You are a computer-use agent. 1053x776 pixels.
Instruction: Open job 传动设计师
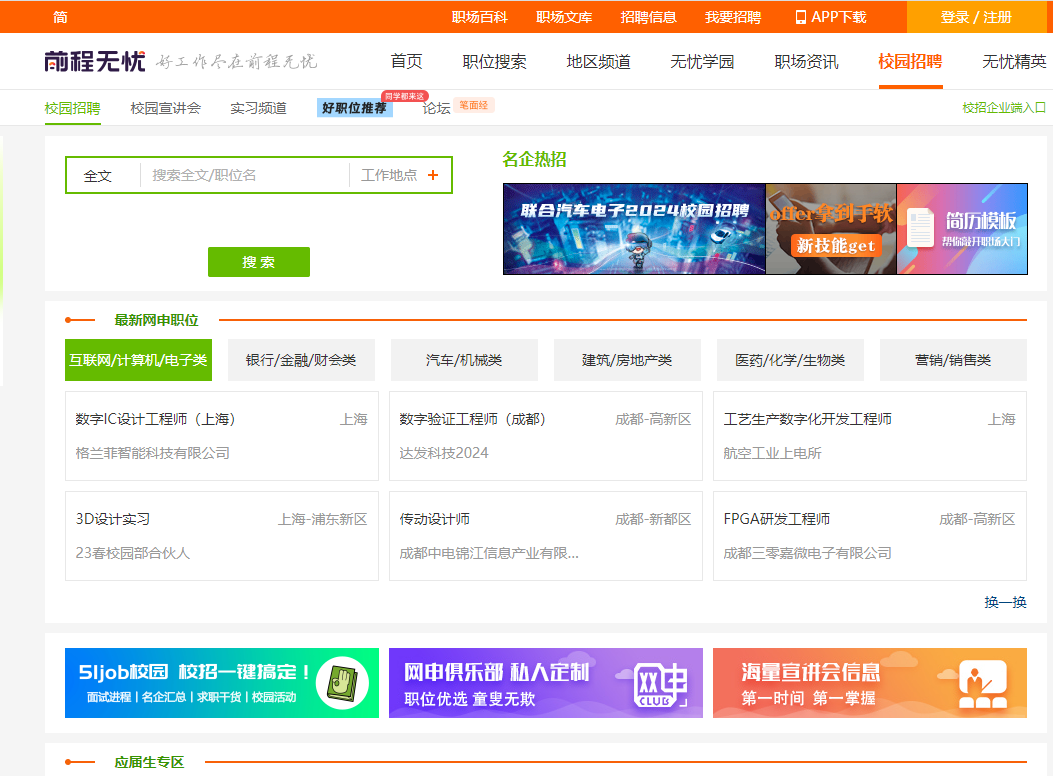pyautogui.click(x=434, y=519)
